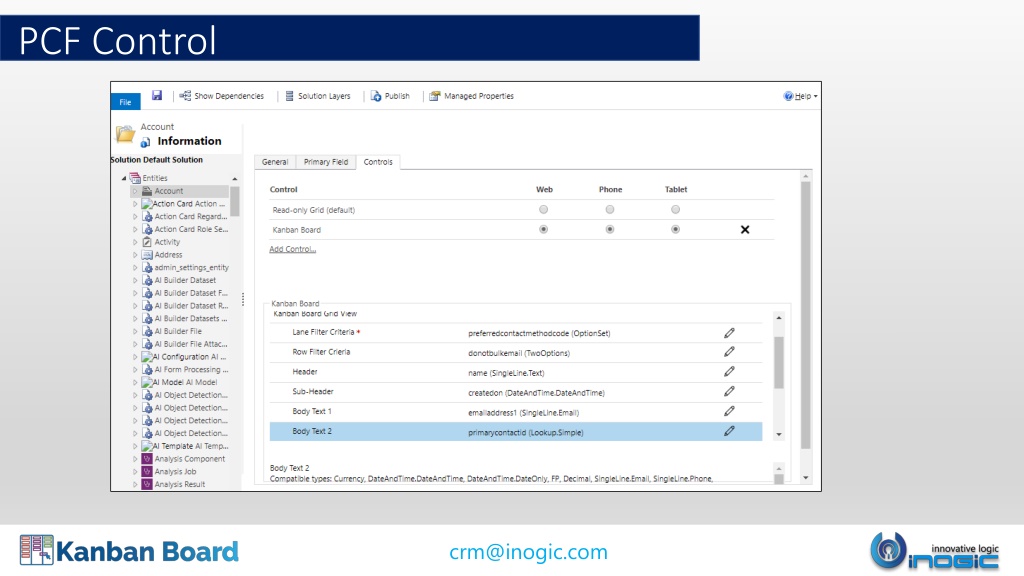Viewport: 1024px width, 576px height.
Task: Expand the AI Model AI Model node
Action: [x=135, y=382]
